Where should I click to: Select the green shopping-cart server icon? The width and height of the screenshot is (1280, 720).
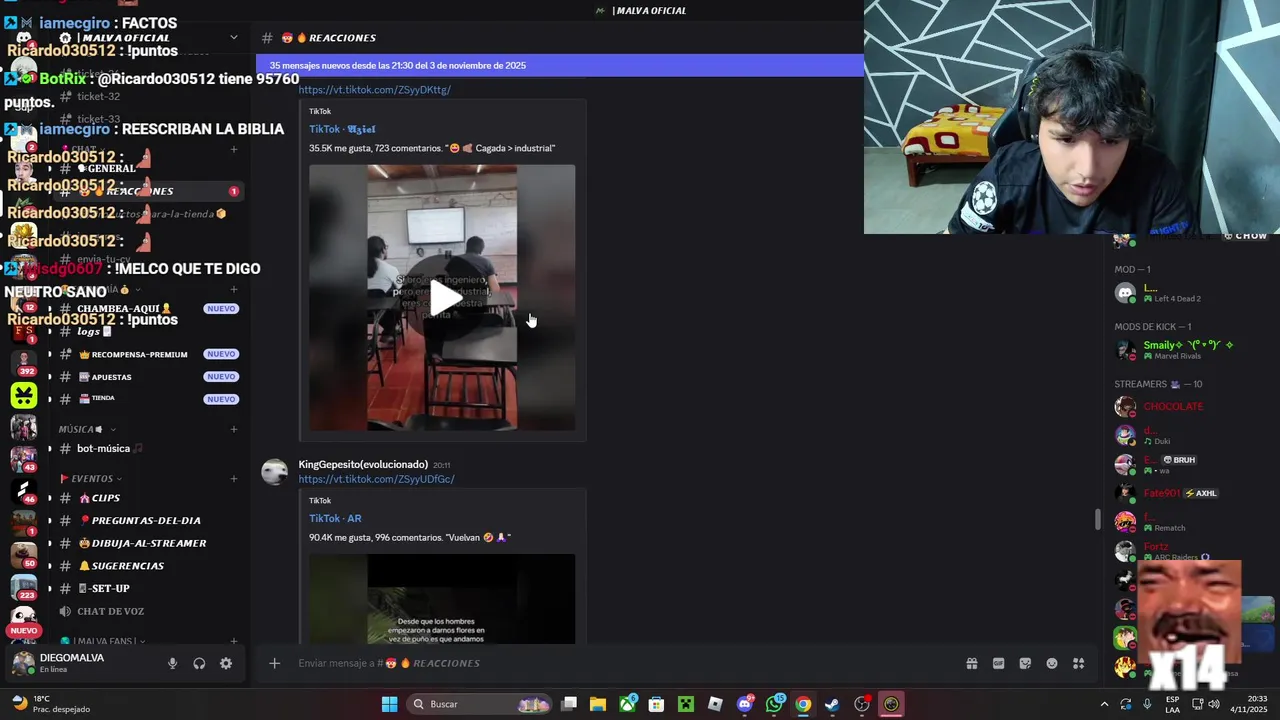tap(23, 394)
